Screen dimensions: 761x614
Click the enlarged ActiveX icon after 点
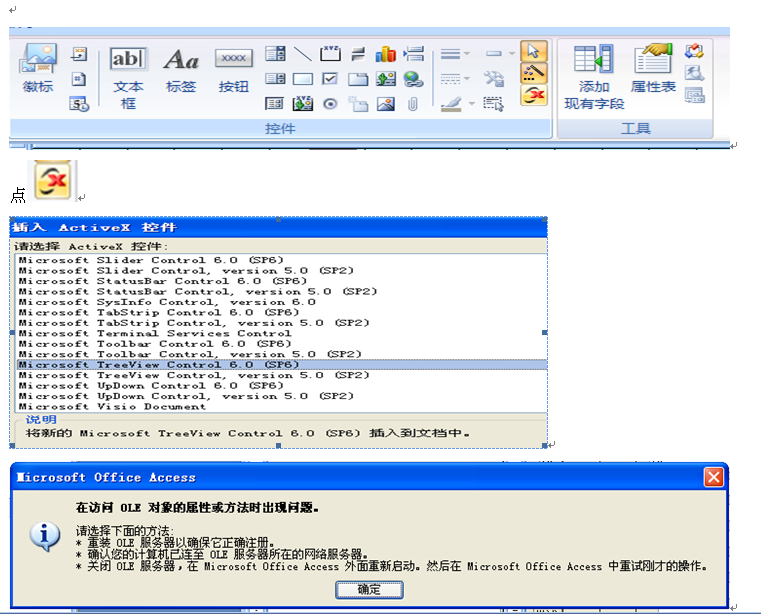point(53,180)
